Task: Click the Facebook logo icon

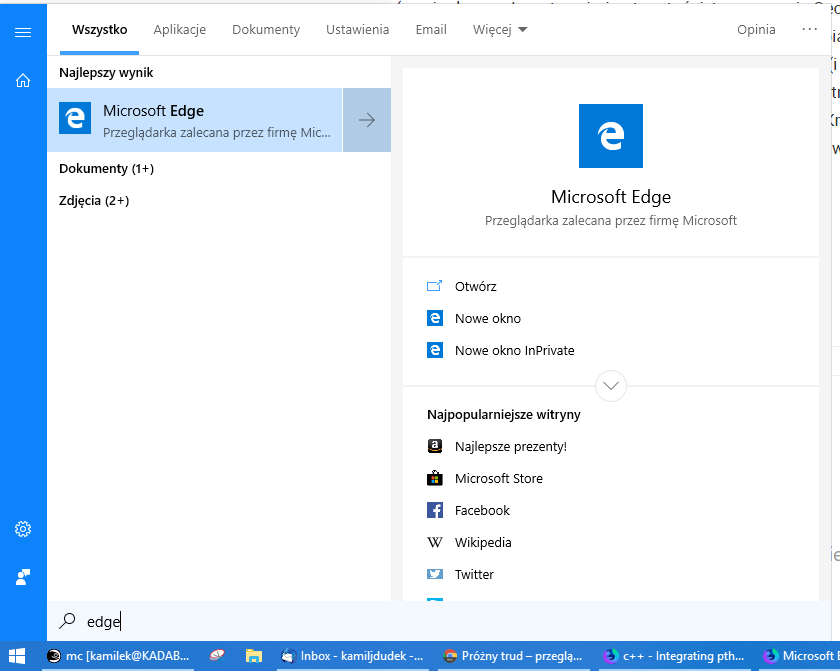Action: [435, 510]
